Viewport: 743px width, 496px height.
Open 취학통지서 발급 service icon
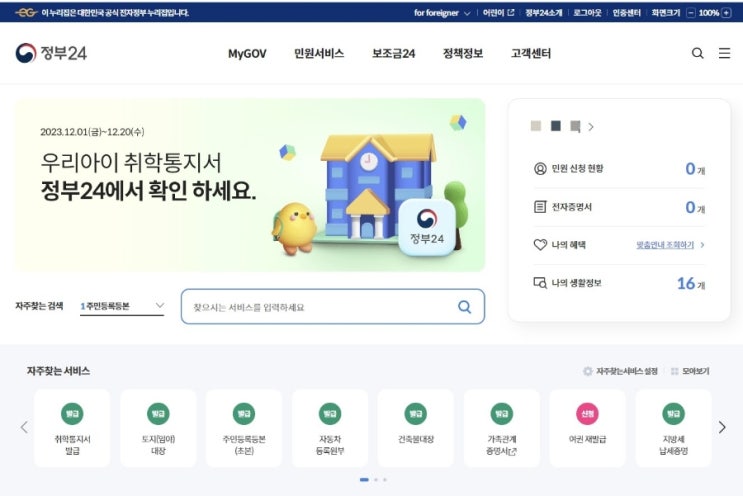tap(72, 414)
